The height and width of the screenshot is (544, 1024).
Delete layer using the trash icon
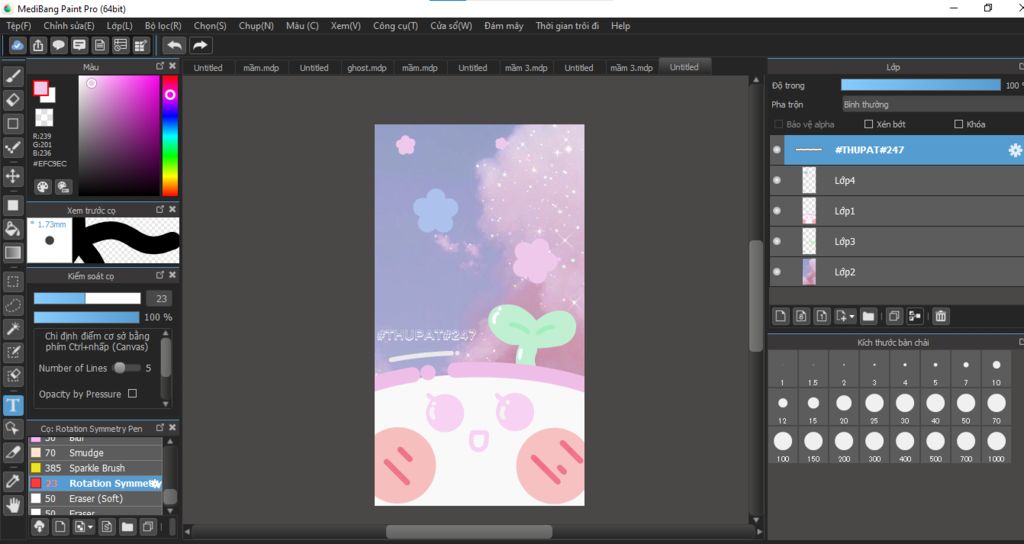pos(940,316)
